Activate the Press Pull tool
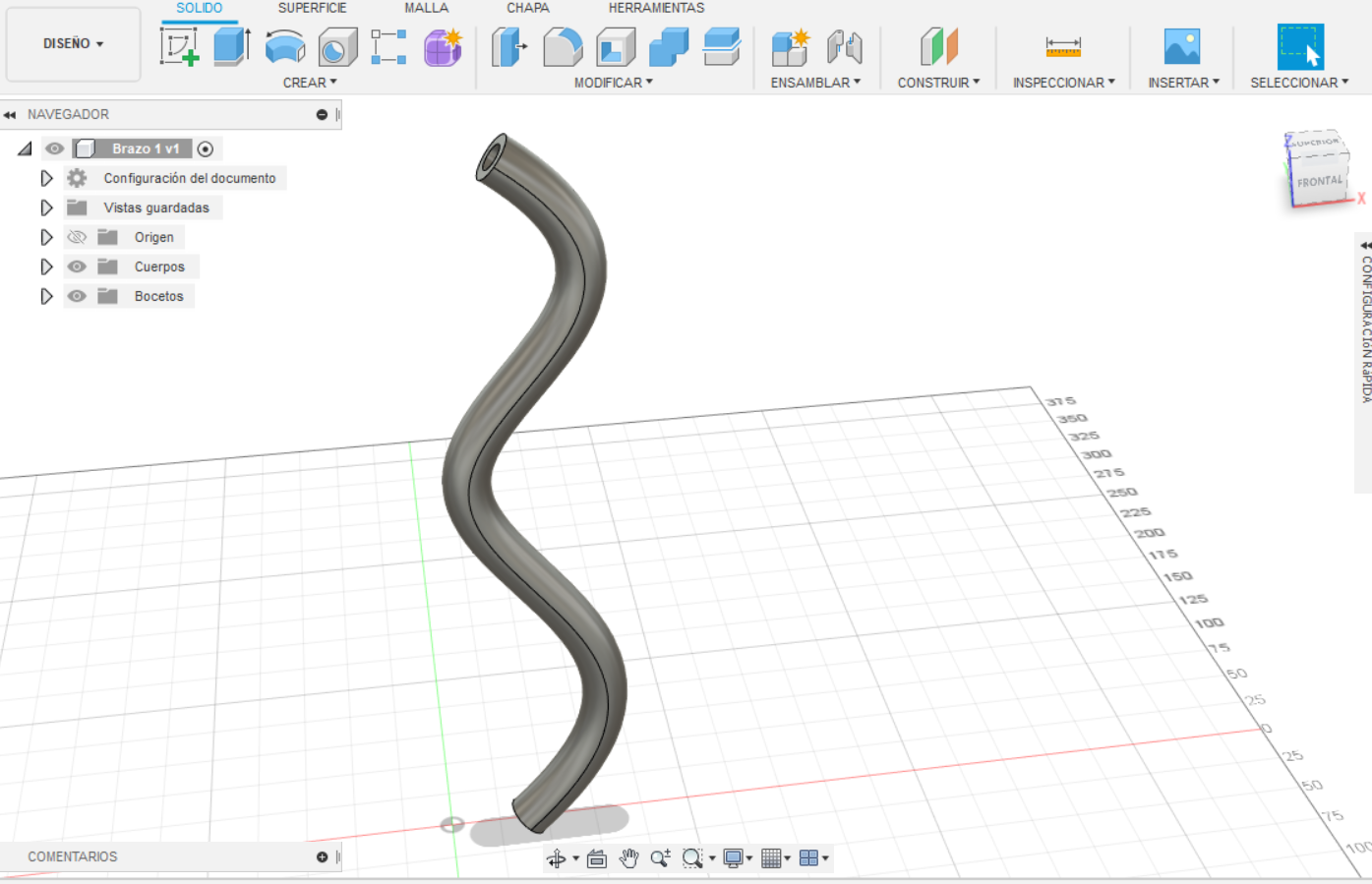The height and width of the screenshot is (884, 1372). 507,45
